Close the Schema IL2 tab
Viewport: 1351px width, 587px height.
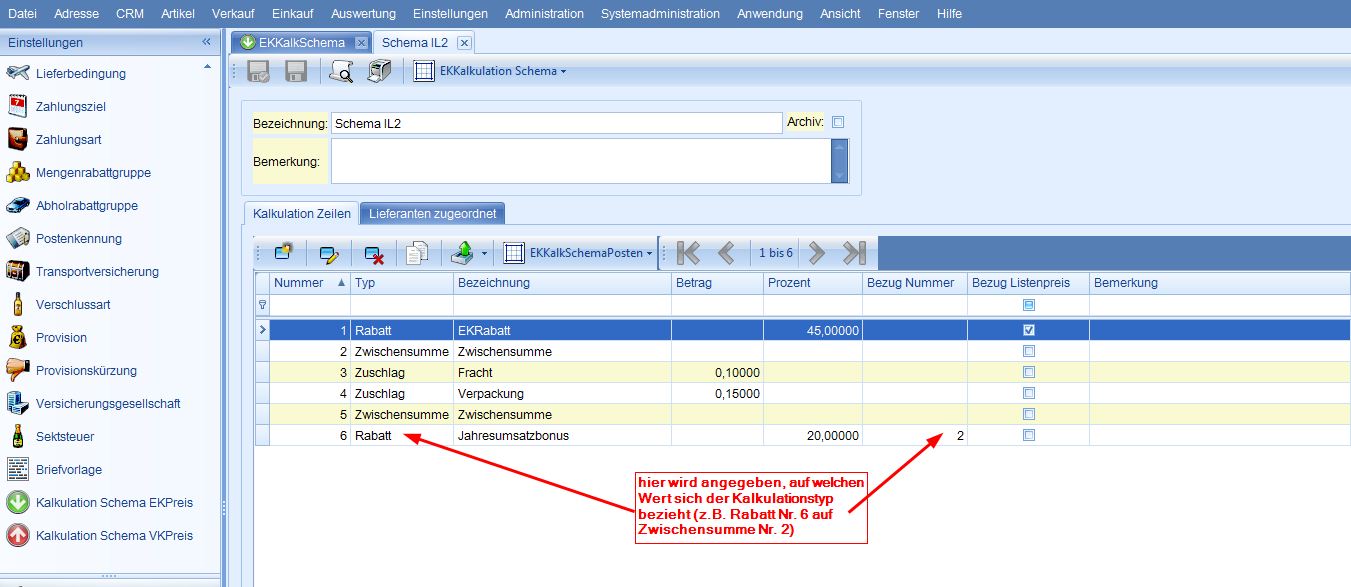tap(464, 43)
